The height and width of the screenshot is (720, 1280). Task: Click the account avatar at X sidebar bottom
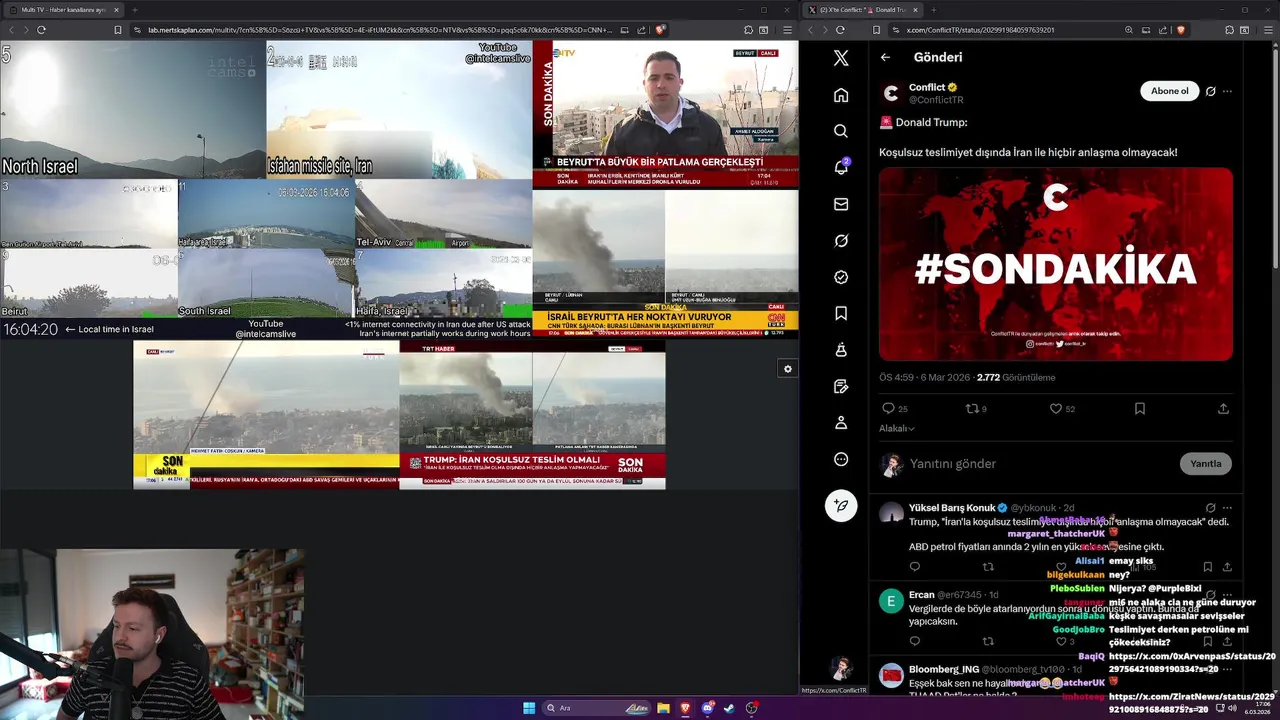[x=841, y=667]
